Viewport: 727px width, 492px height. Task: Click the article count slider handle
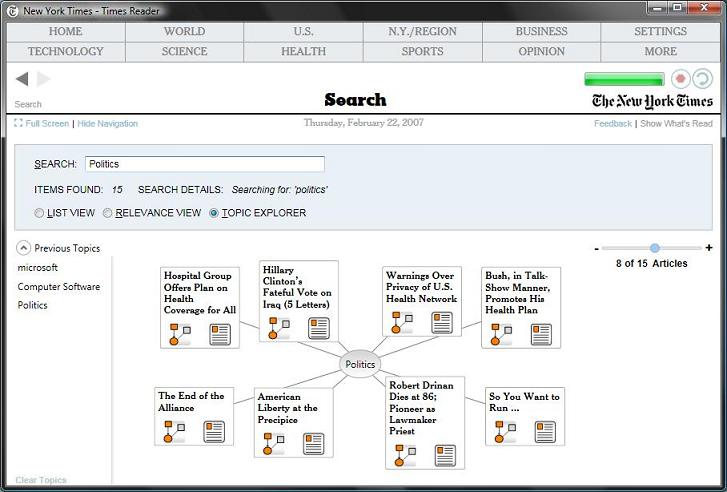655,248
